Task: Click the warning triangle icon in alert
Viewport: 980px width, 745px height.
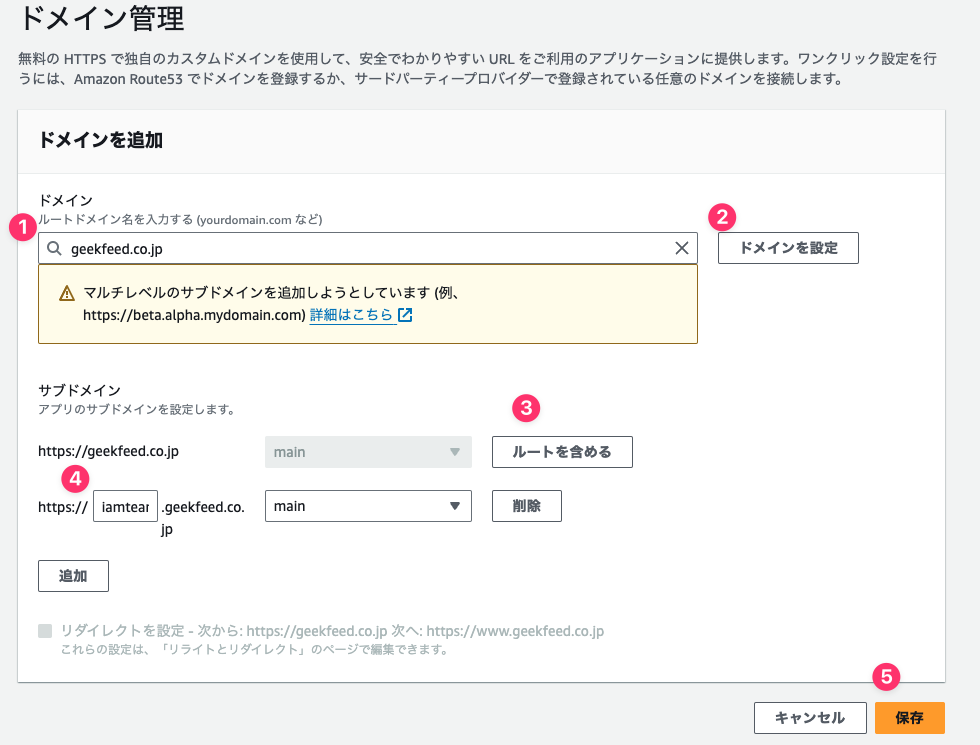Action: point(67,293)
